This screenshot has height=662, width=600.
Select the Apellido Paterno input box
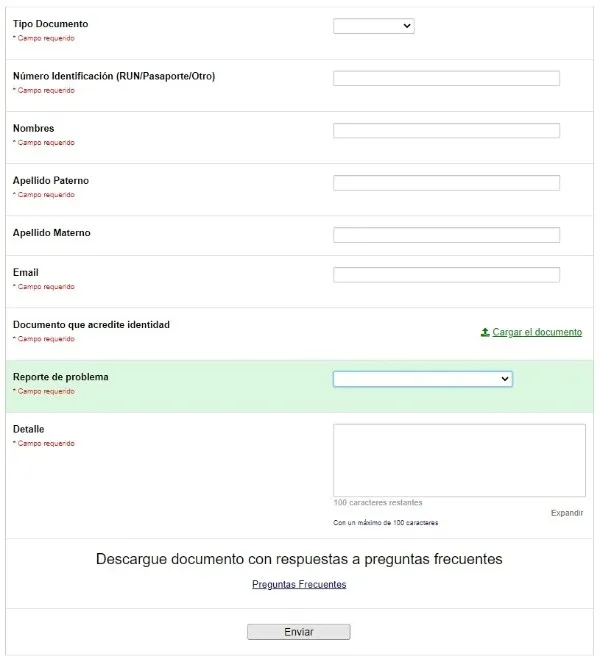(x=446, y=183)
